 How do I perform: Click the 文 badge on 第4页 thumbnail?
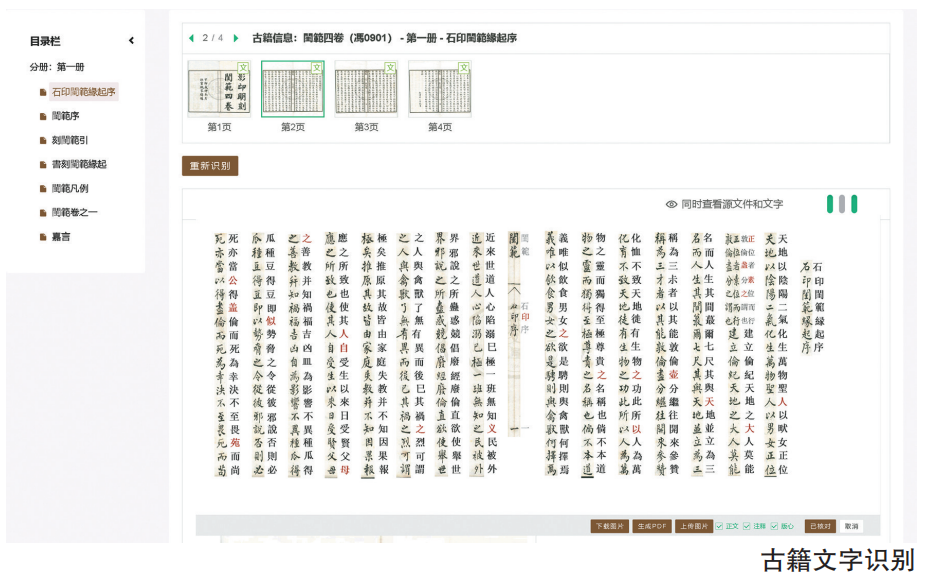click(x=464, y=67)
